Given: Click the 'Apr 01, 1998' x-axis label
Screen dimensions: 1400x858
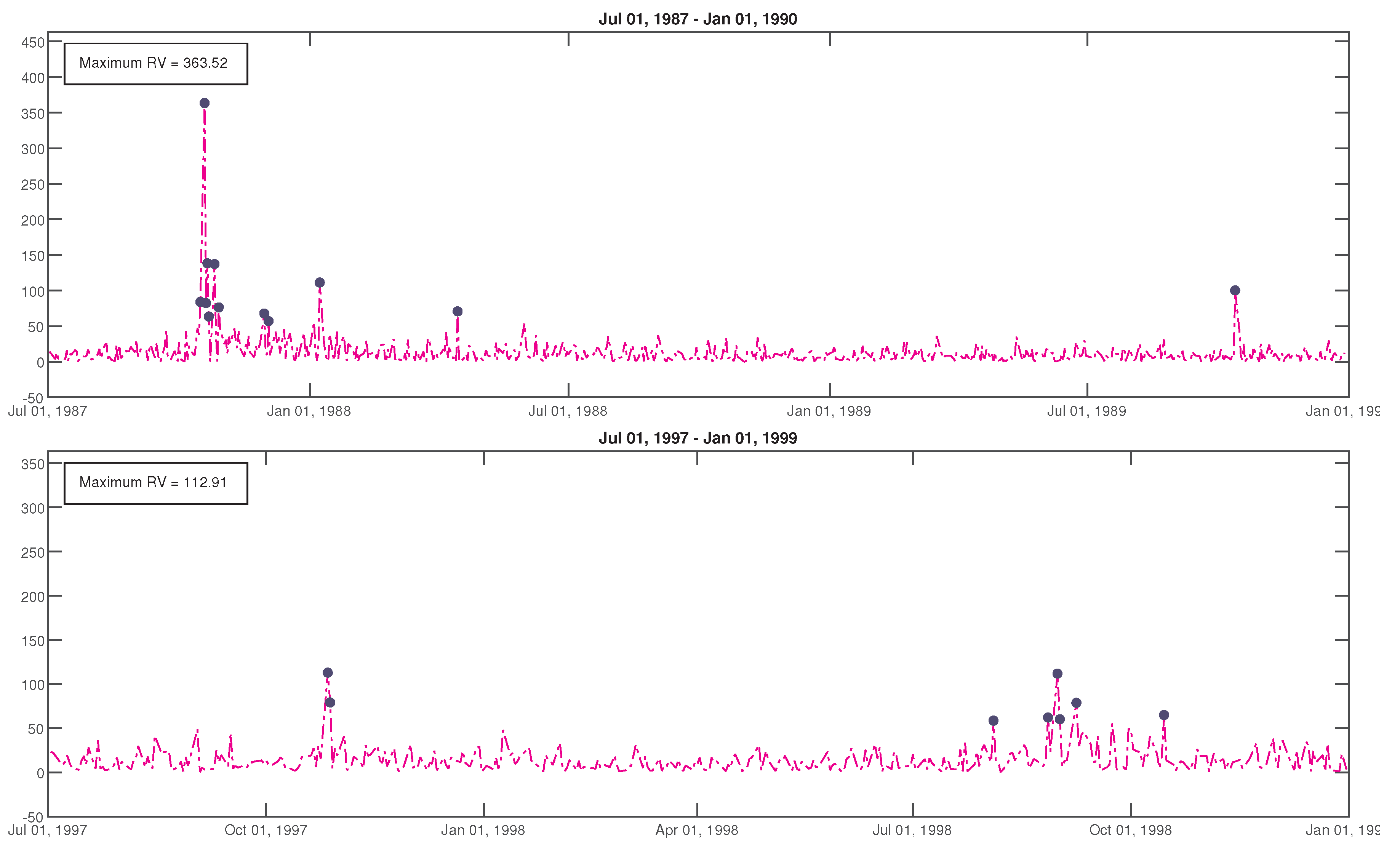Looking at the screenshot, I should click(x=697, y=830).
